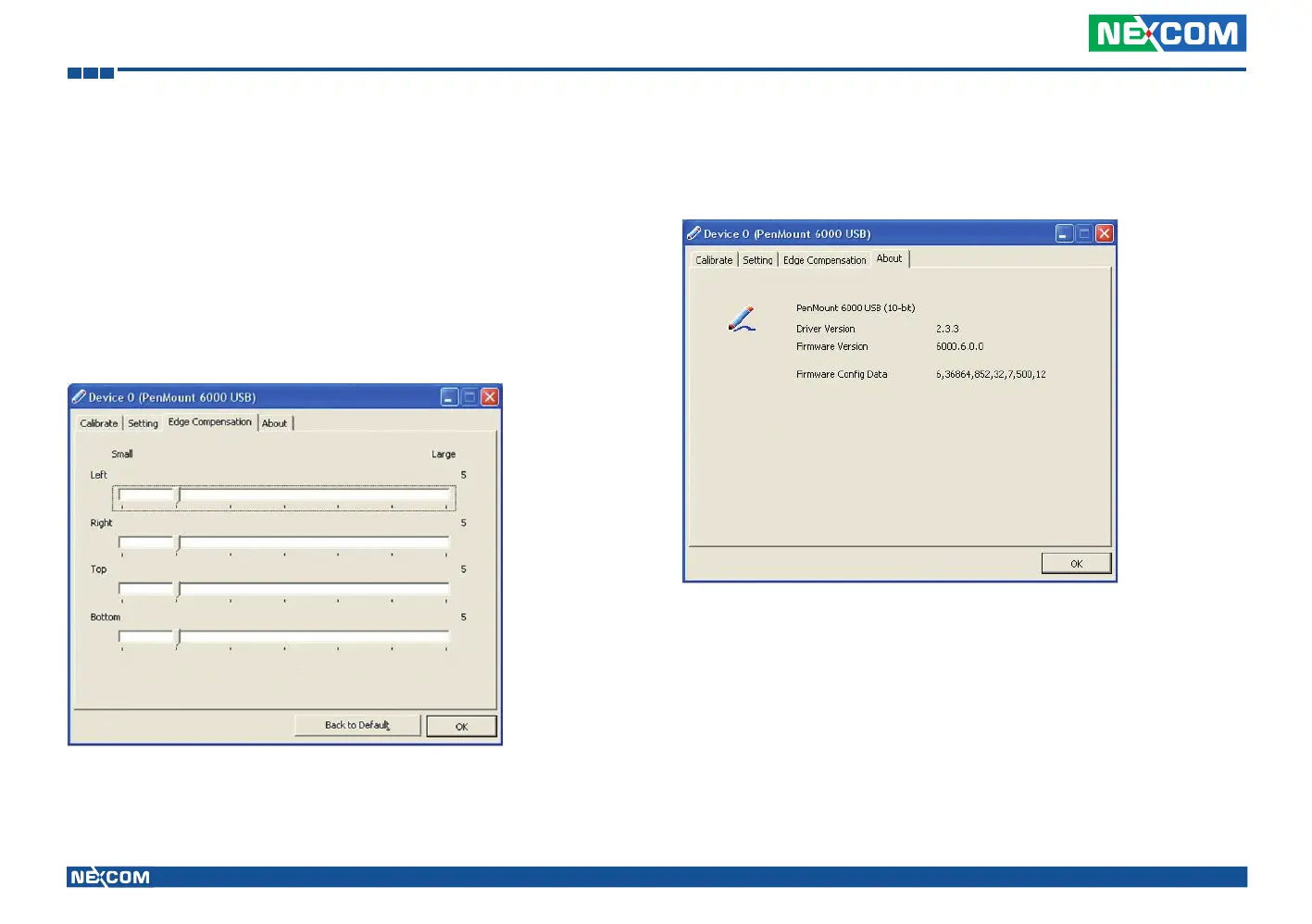Click the pen icon in right window title bar
The width and height of the screenshot is (1312, 924).
tap(693, 233)
